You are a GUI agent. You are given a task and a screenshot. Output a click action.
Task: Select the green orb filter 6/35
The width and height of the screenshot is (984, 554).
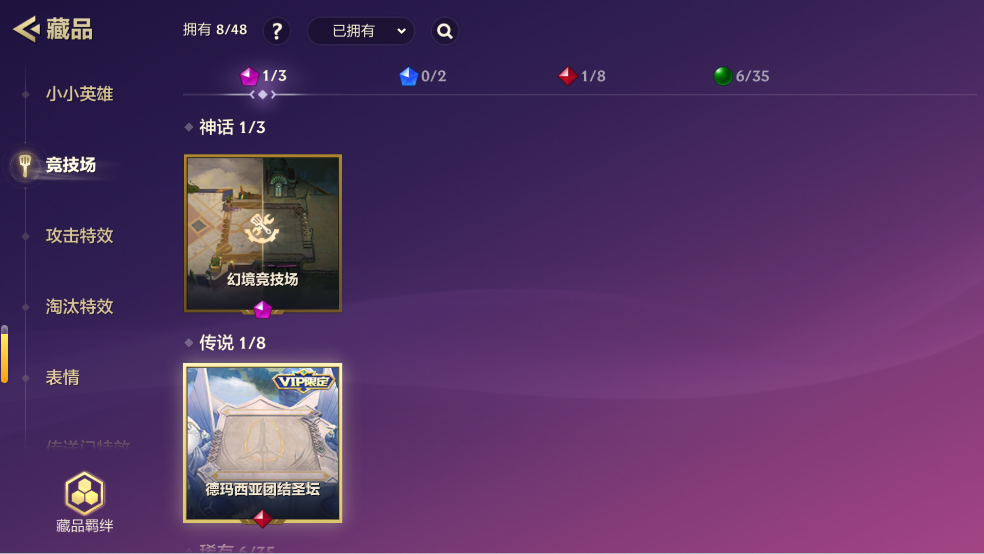(x=741, y=76)
